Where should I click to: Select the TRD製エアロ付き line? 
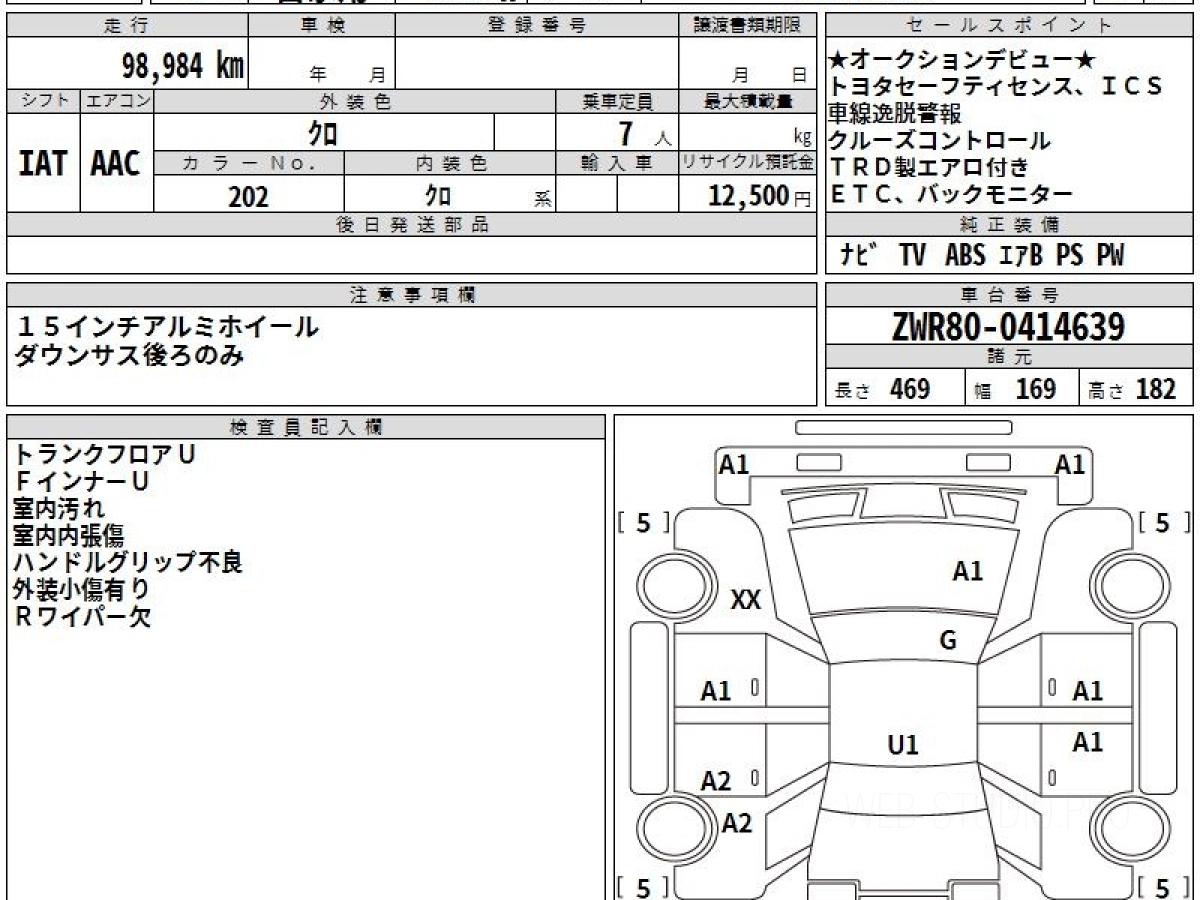[928, 167]
